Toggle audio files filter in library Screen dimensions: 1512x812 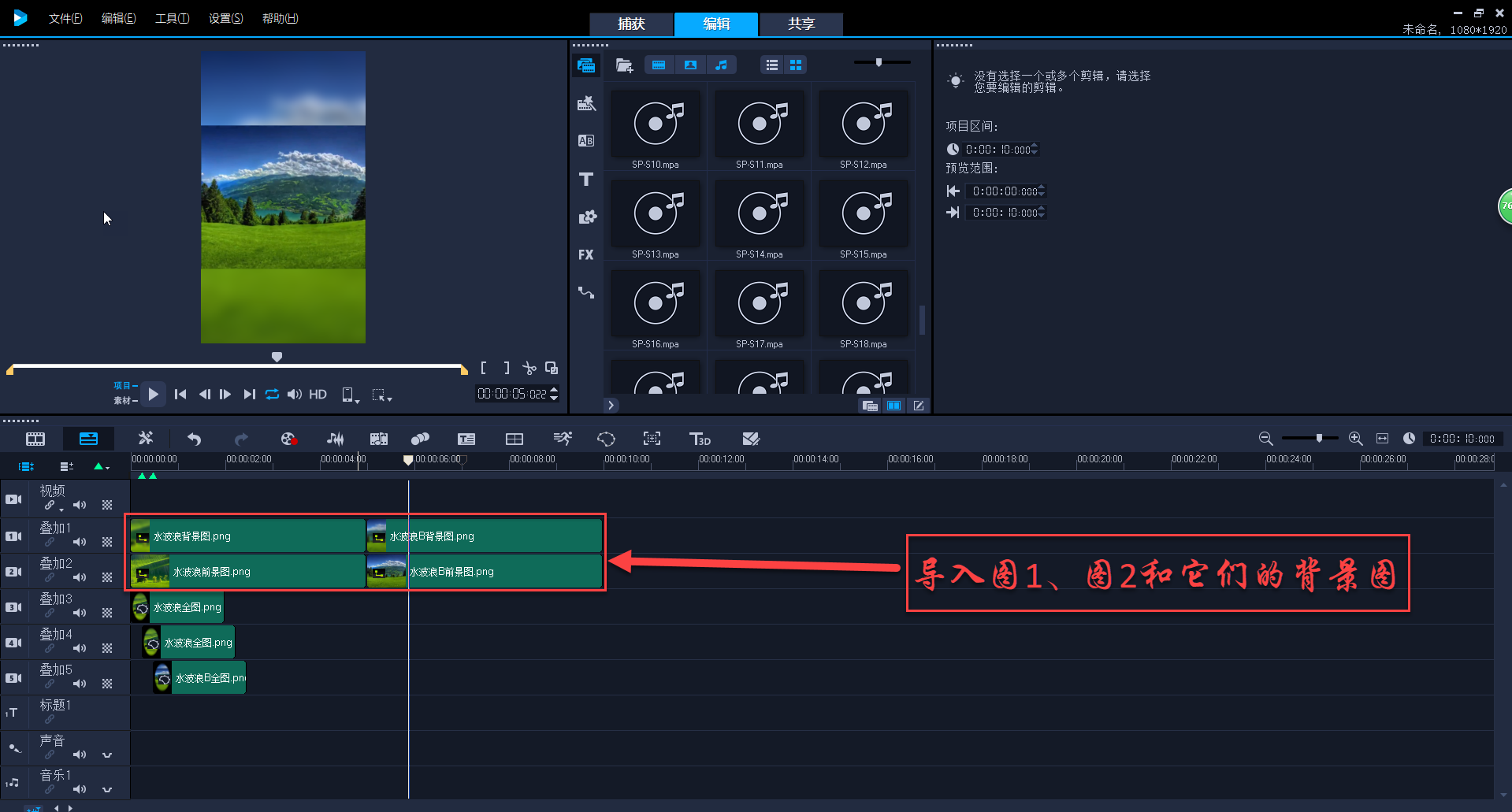pyautogui.click(x=721, y=65)
